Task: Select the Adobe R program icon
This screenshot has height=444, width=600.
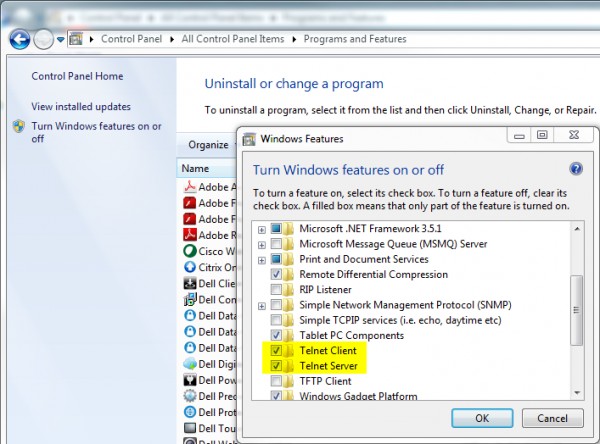Action: 190,235
